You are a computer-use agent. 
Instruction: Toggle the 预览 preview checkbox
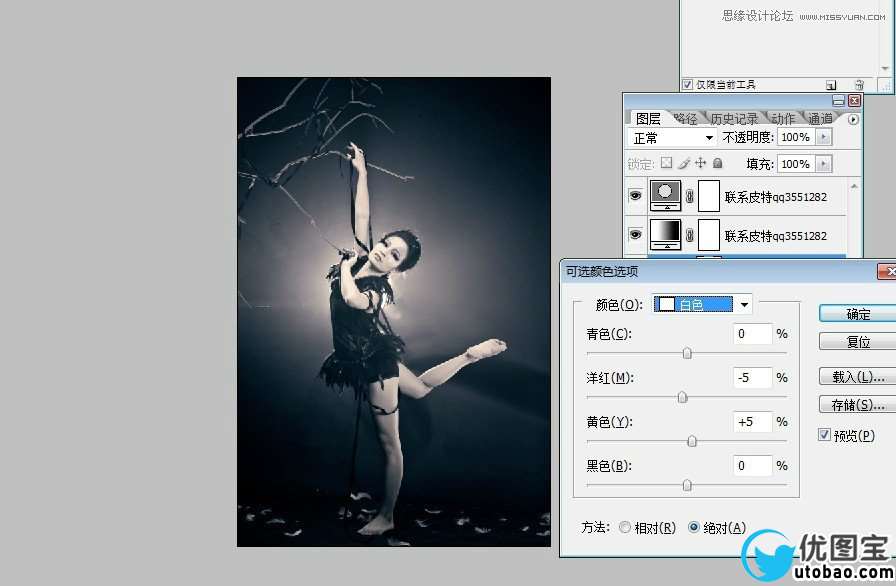tap(824, 435)
